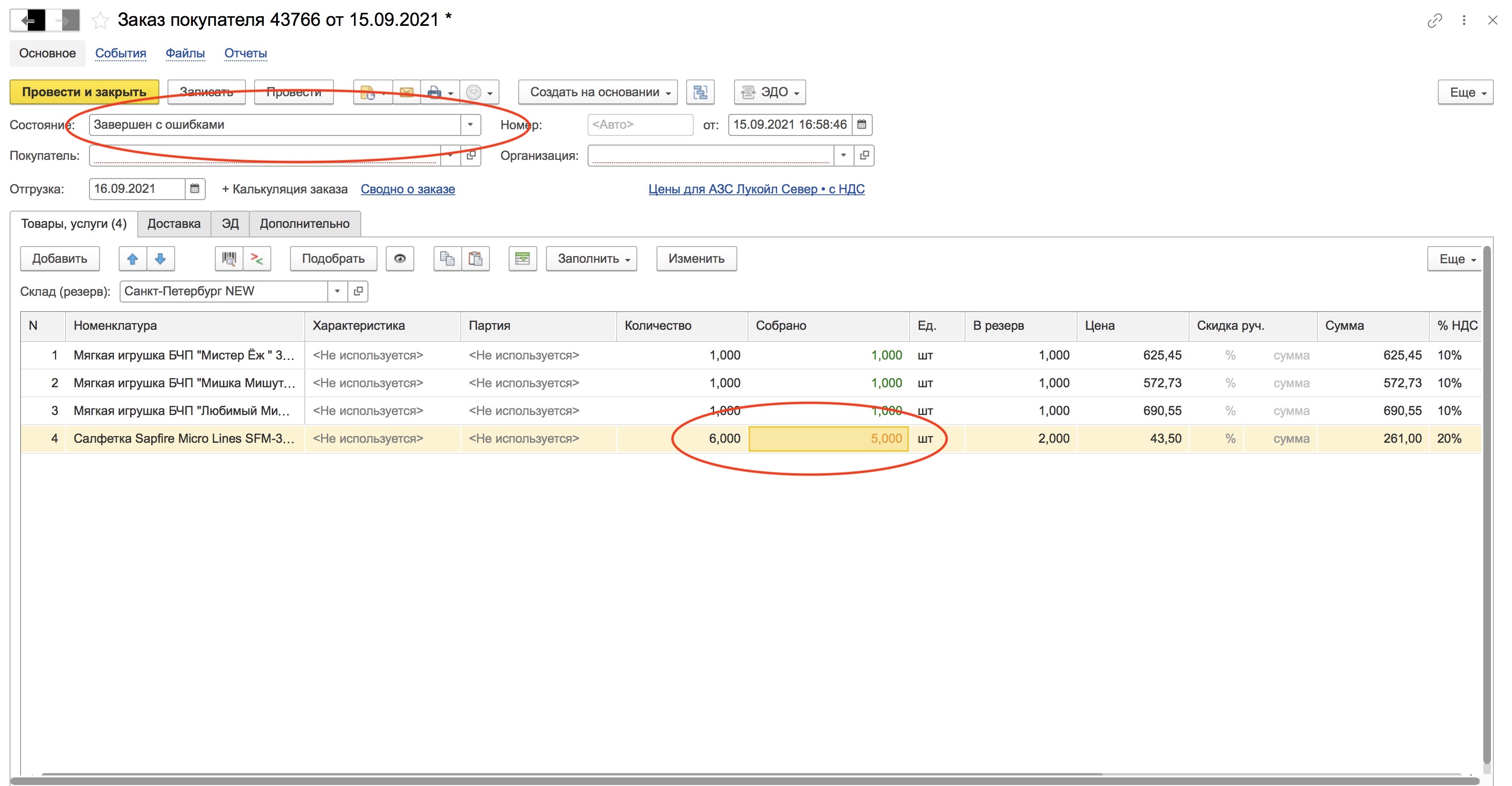
Task: Click the green table settings icon
Action: point(523,259)
